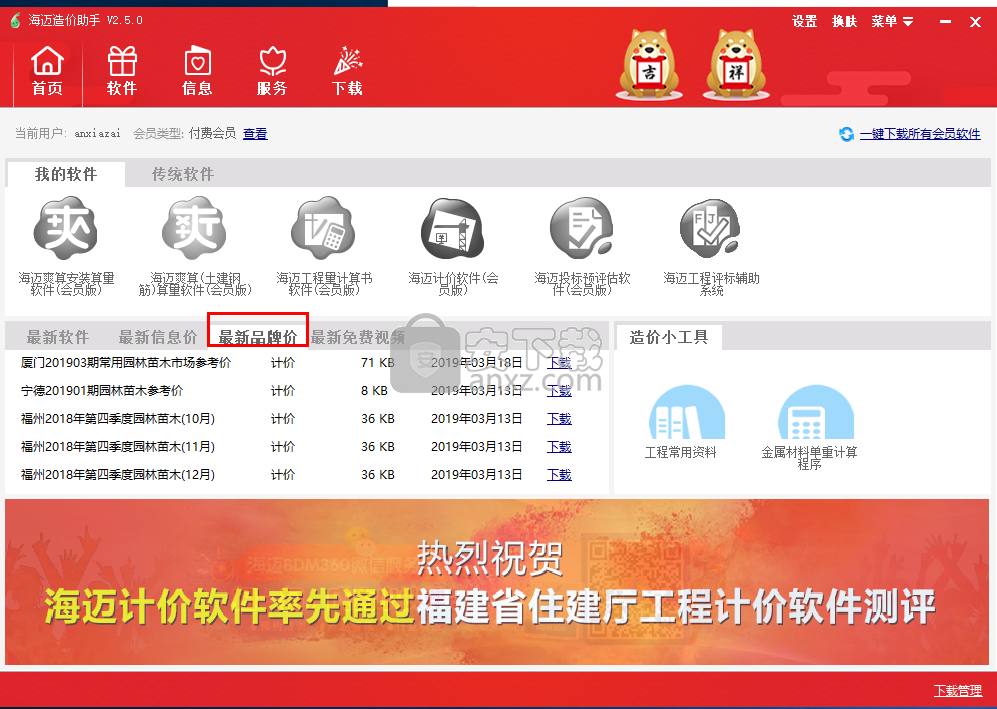Select row text 厦门201903期常用园林苗木市场参考价

tap(126, 362)
